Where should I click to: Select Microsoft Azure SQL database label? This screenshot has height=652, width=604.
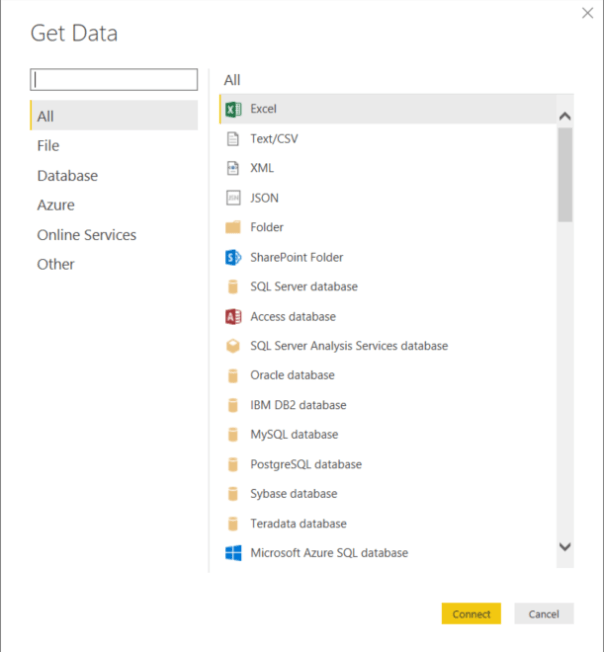point(329,553)
